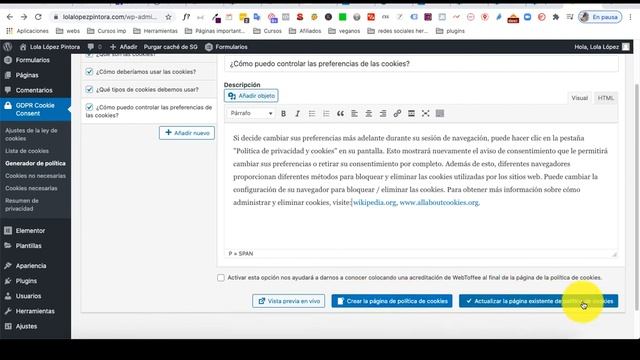Viewport: 640px width, 360px height.
Task: Insert the Read More tag
Action: pos(411,113)
